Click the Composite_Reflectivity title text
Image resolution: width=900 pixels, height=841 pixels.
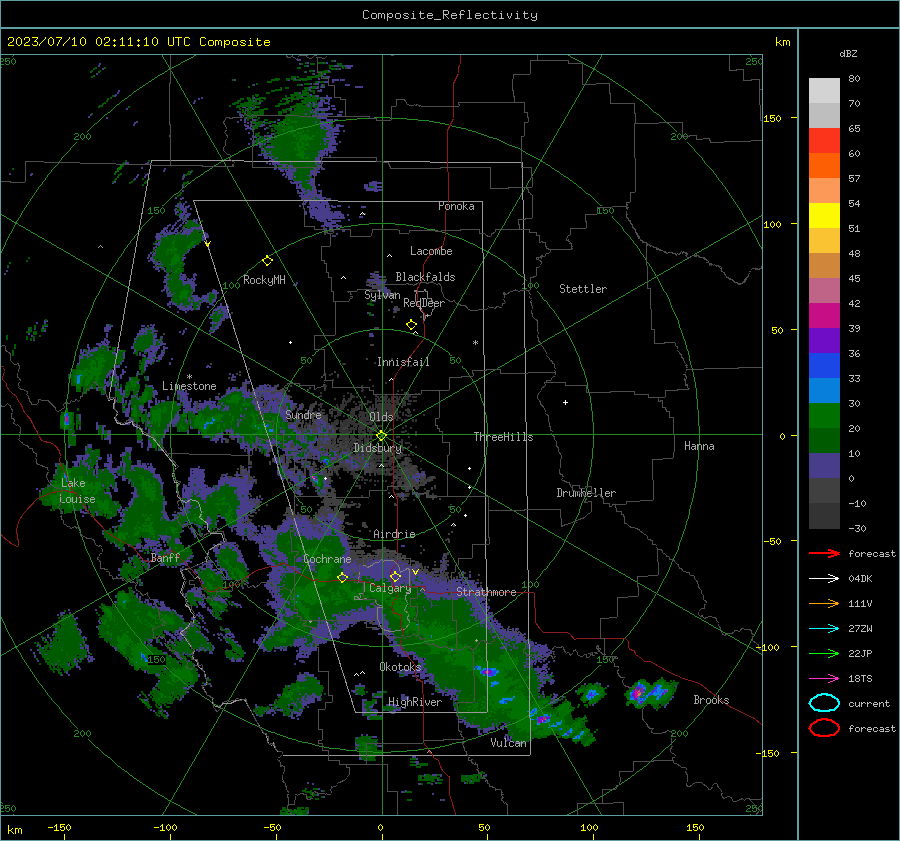click(x=450, y=15)
